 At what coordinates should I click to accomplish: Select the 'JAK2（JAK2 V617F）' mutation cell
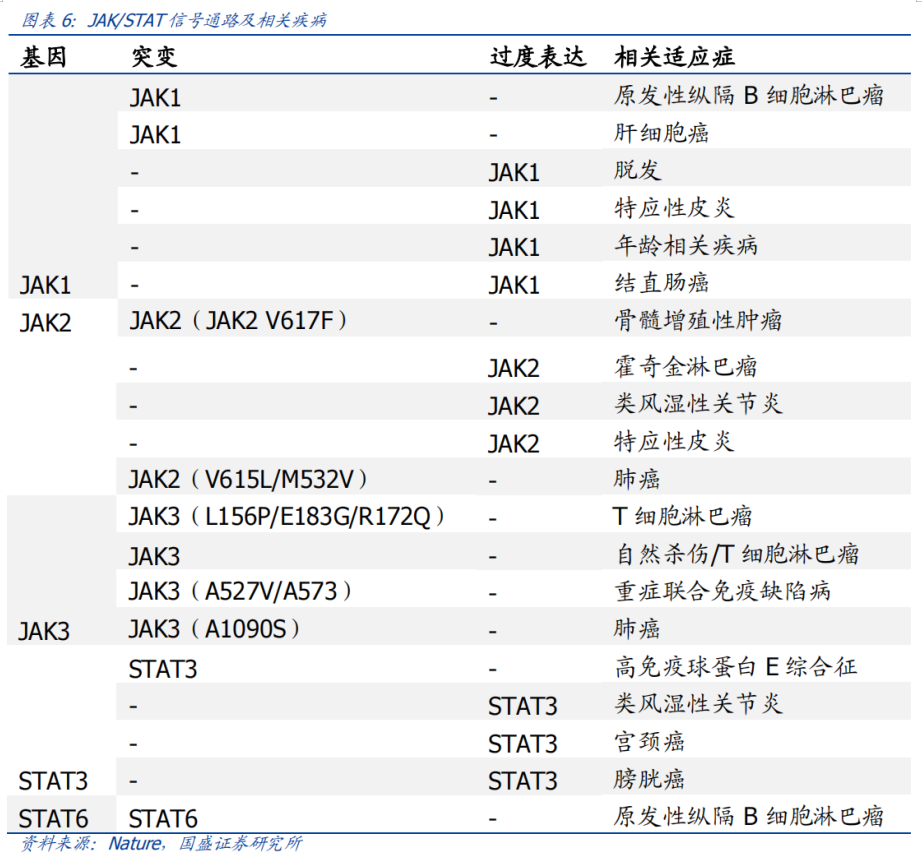pos(239,321)
